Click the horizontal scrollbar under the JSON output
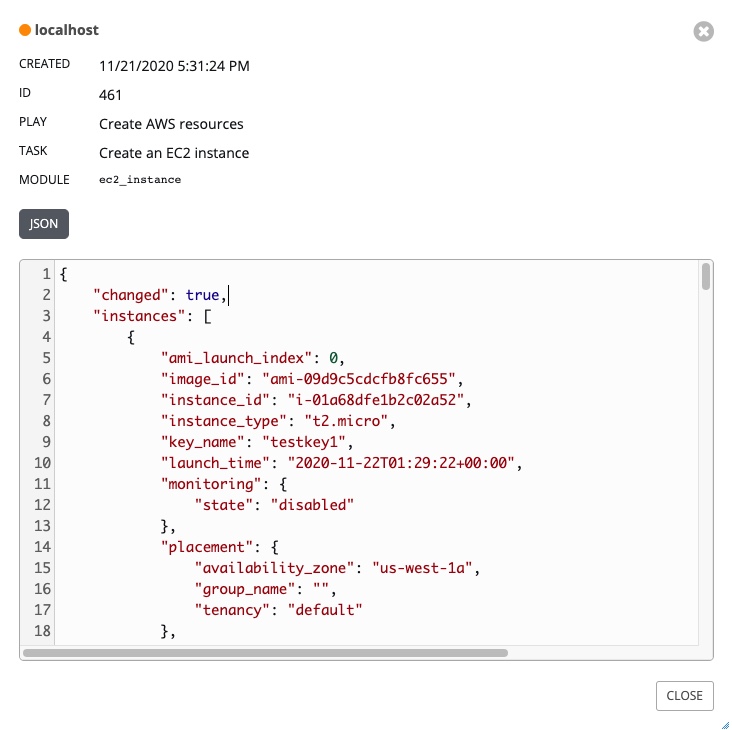Viewport: 732px width, 730px height. coord(265,652)
